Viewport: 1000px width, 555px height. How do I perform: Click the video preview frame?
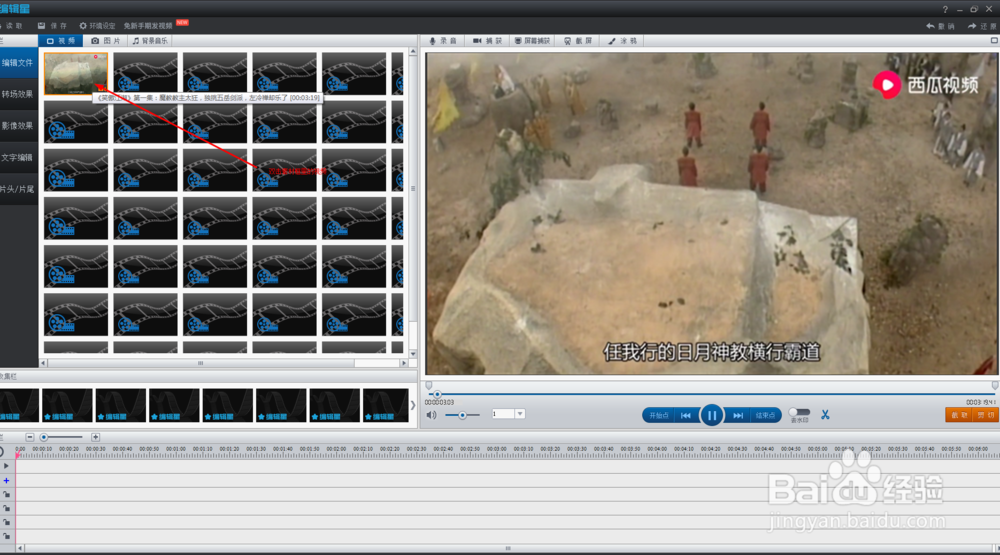[x=712, y=213]
